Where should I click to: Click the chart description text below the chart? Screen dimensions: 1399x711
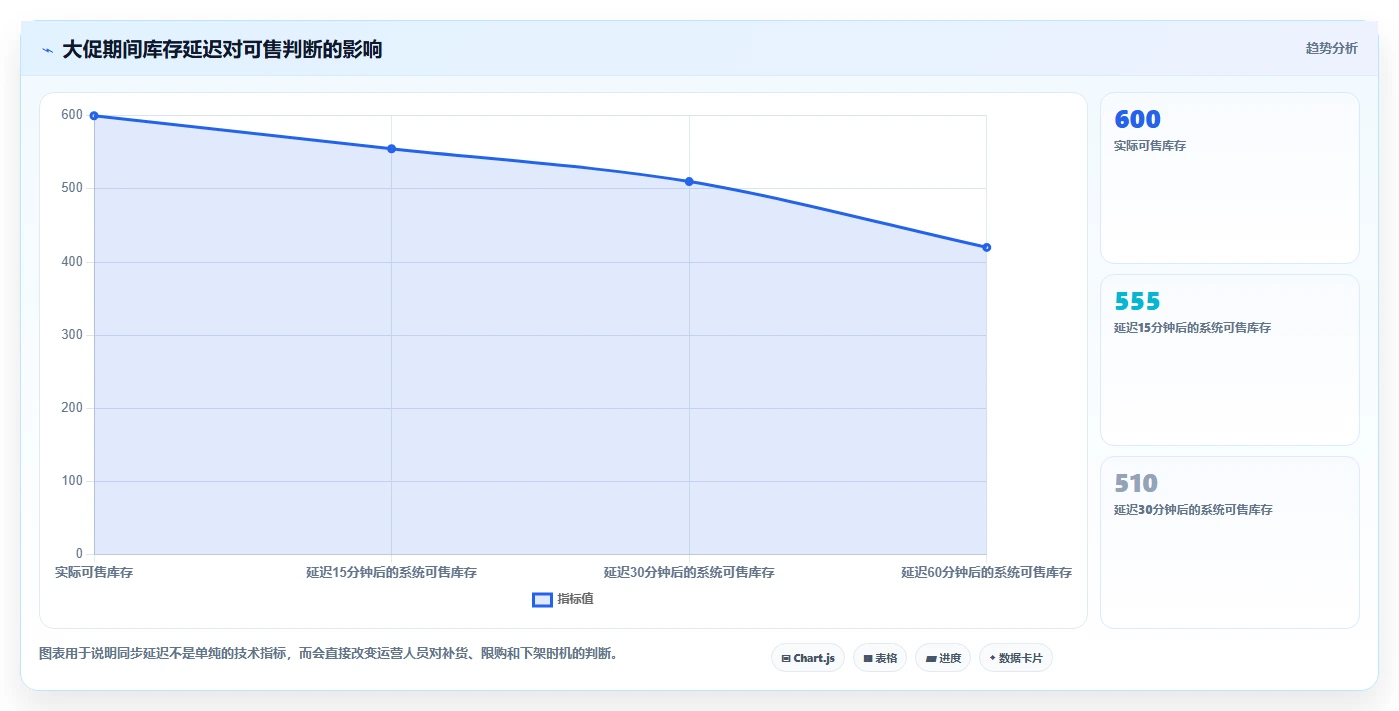click(328, 654)
